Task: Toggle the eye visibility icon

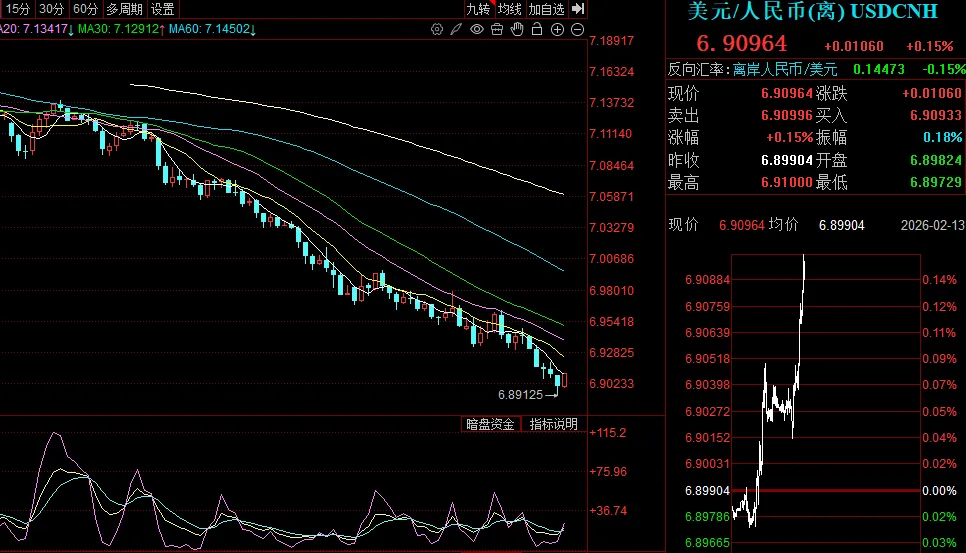Action: 477,30
